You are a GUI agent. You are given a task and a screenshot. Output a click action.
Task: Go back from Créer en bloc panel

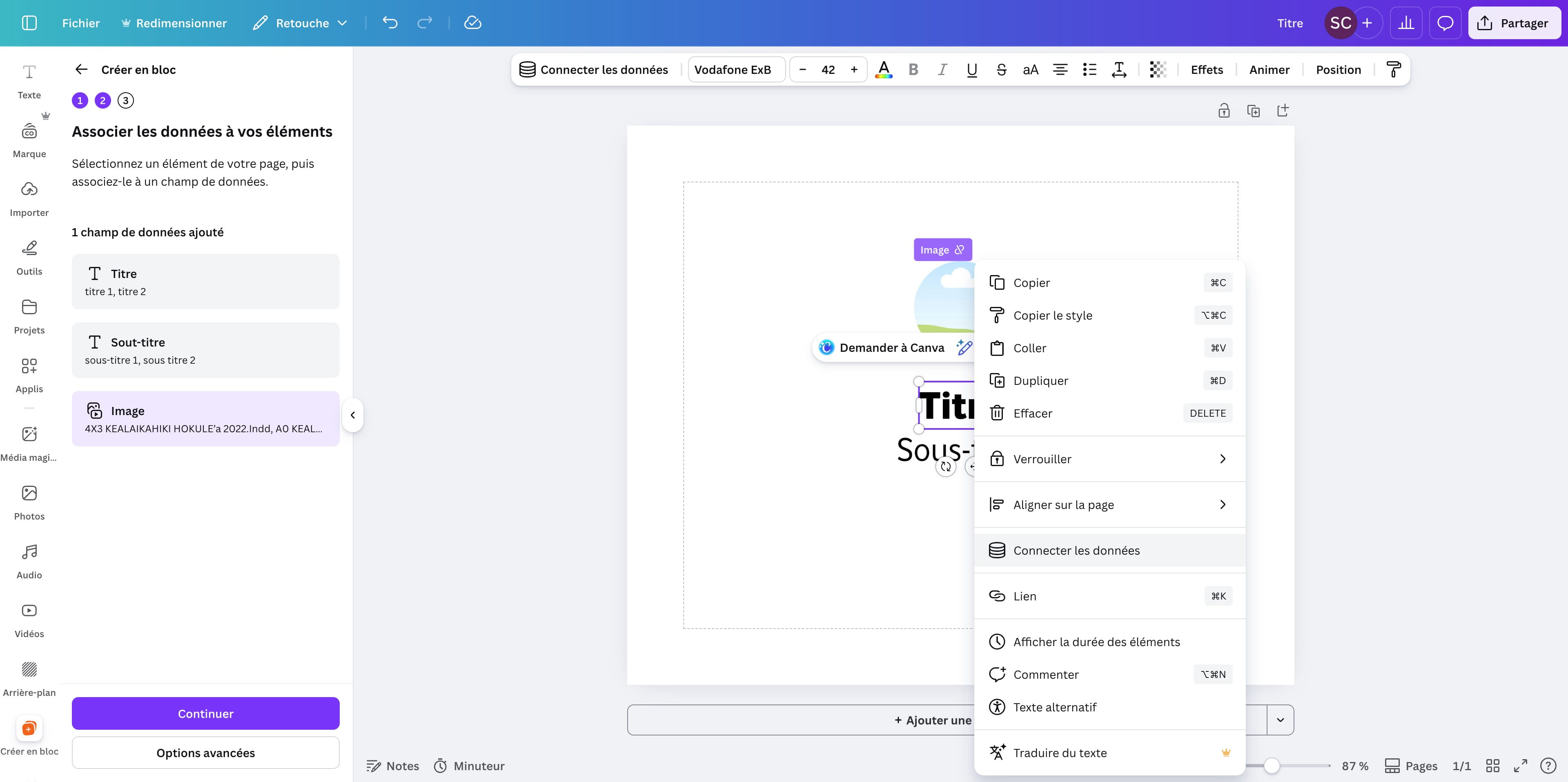pyautogui.click(x=82, y=69)
